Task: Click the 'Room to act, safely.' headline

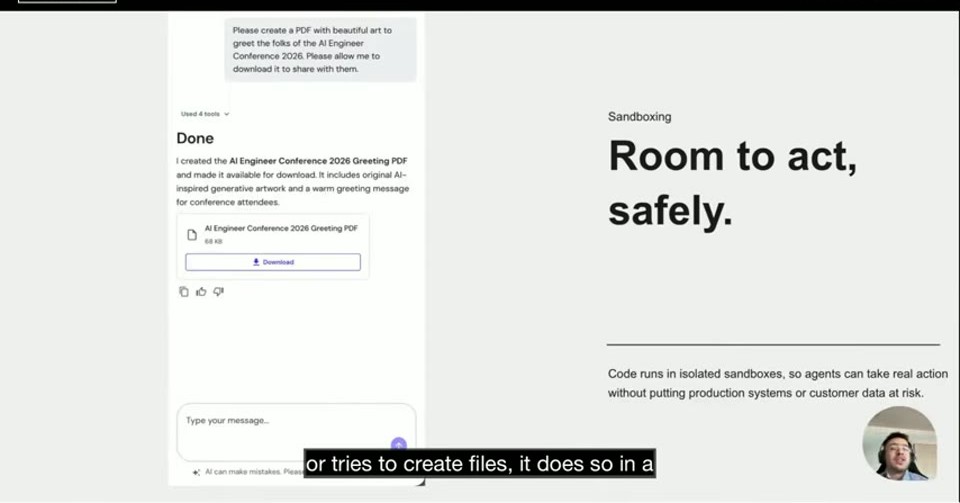Action: pyautogui.click(x=732, y=183)
